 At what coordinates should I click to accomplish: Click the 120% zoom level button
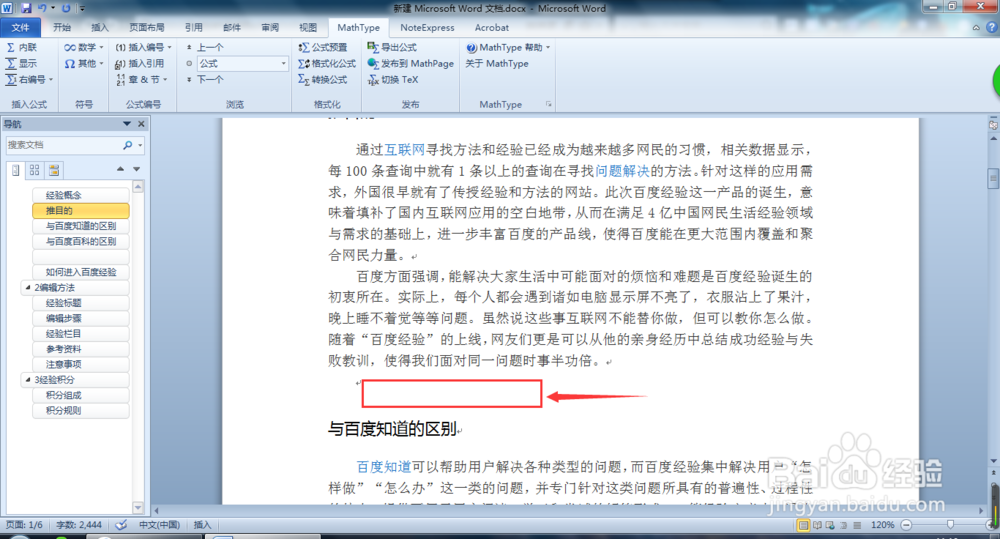point(883,525)
